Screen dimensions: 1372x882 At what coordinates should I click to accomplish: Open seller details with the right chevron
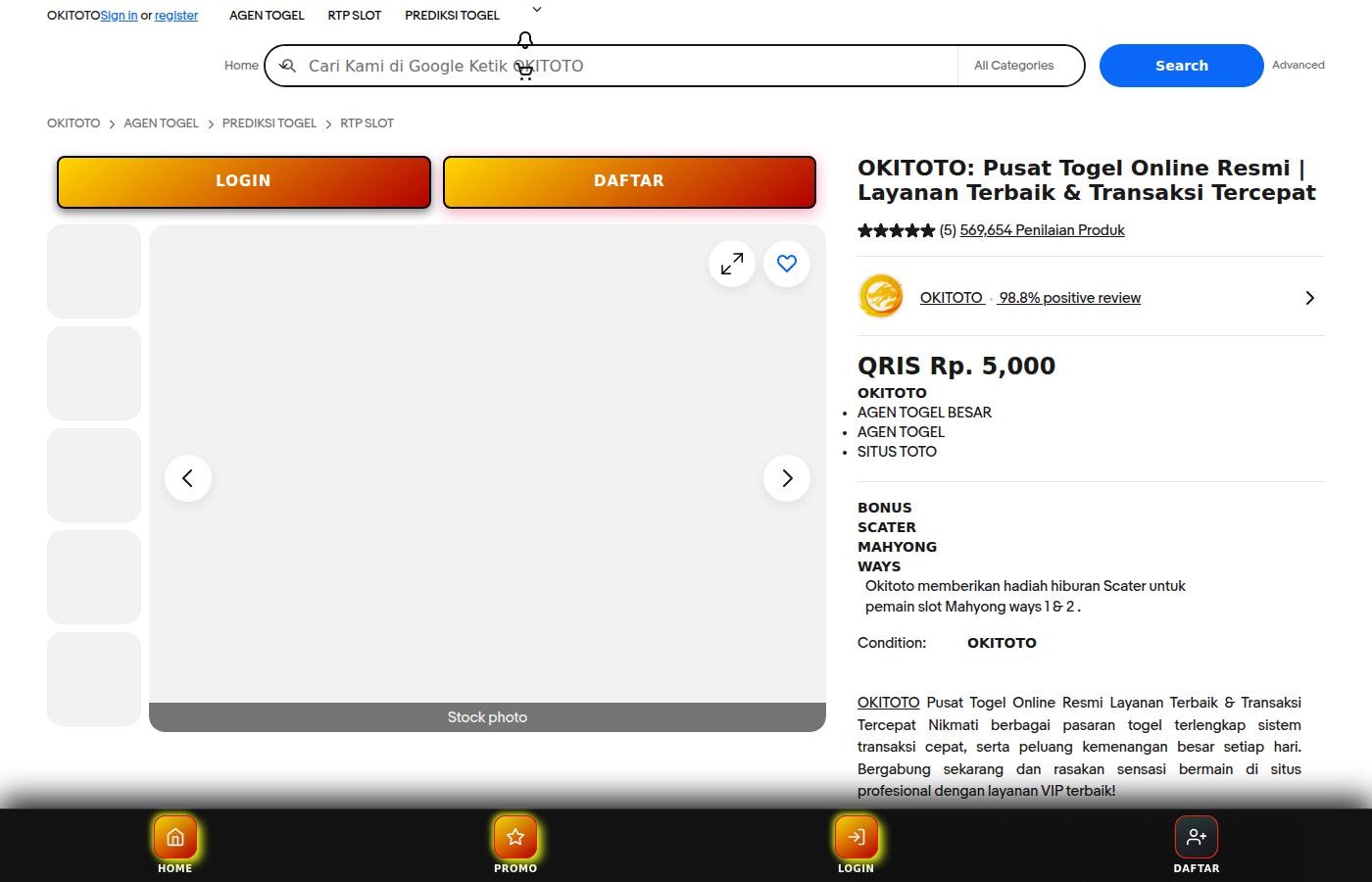pos(1310,298)
